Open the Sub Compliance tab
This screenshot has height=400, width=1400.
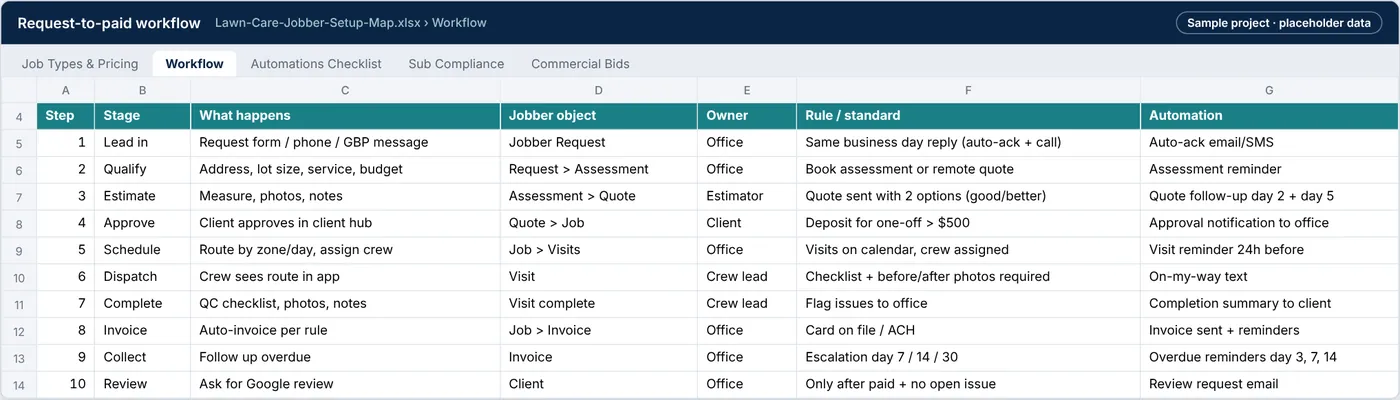click(x=456, y=63)
